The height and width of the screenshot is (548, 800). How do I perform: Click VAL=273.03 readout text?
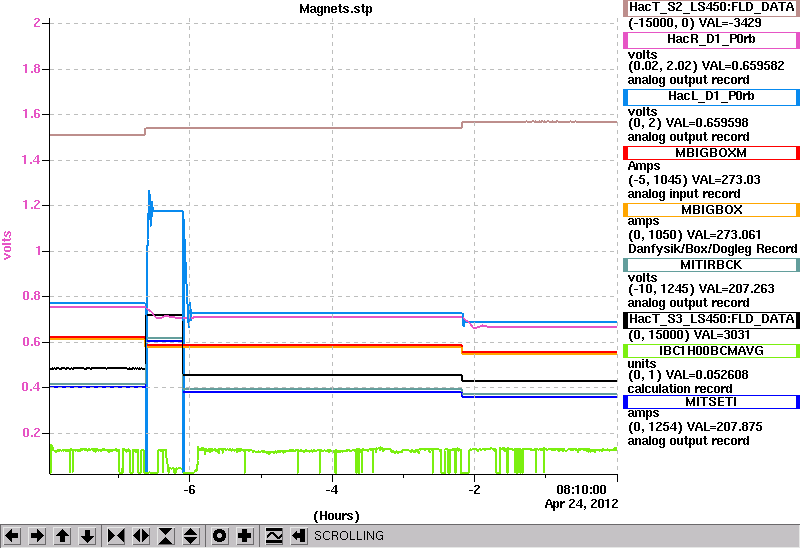[x=726, y=180]
